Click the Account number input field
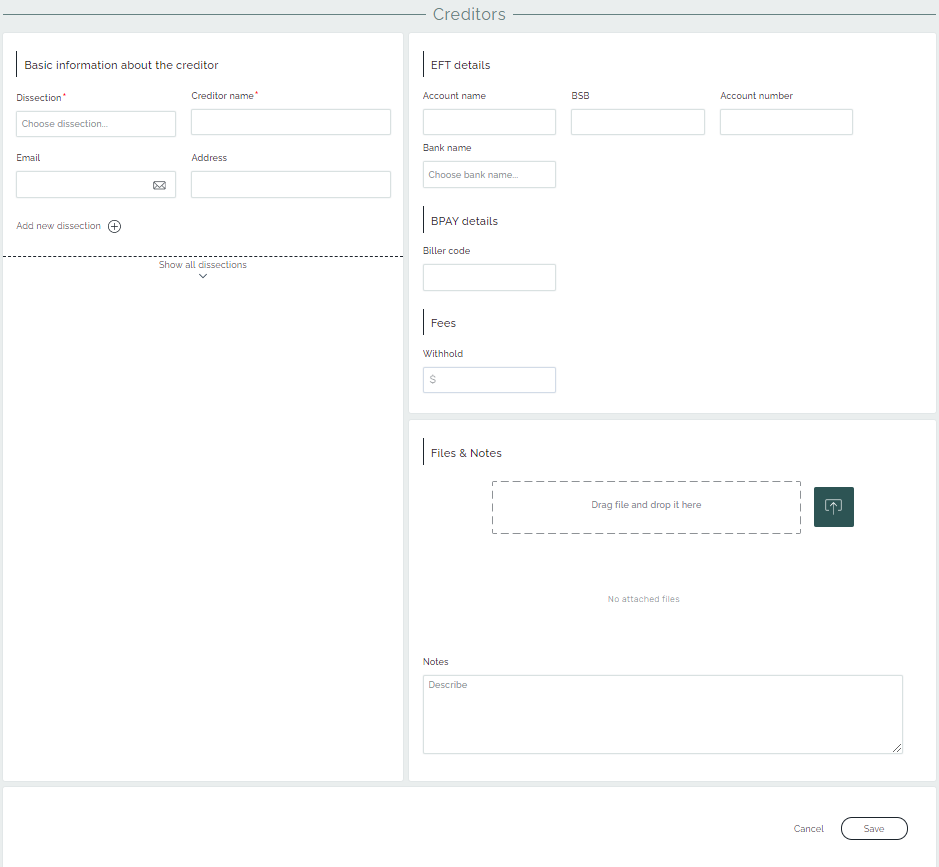 click(x=786, y=122)
